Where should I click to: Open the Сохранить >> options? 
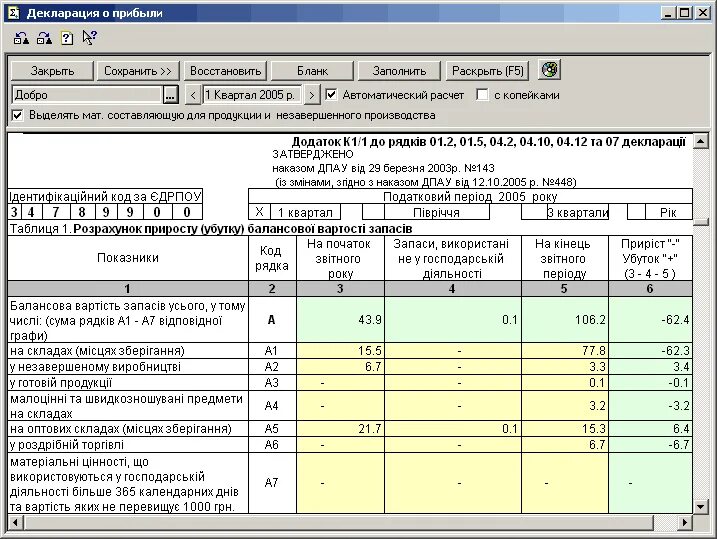138,71
